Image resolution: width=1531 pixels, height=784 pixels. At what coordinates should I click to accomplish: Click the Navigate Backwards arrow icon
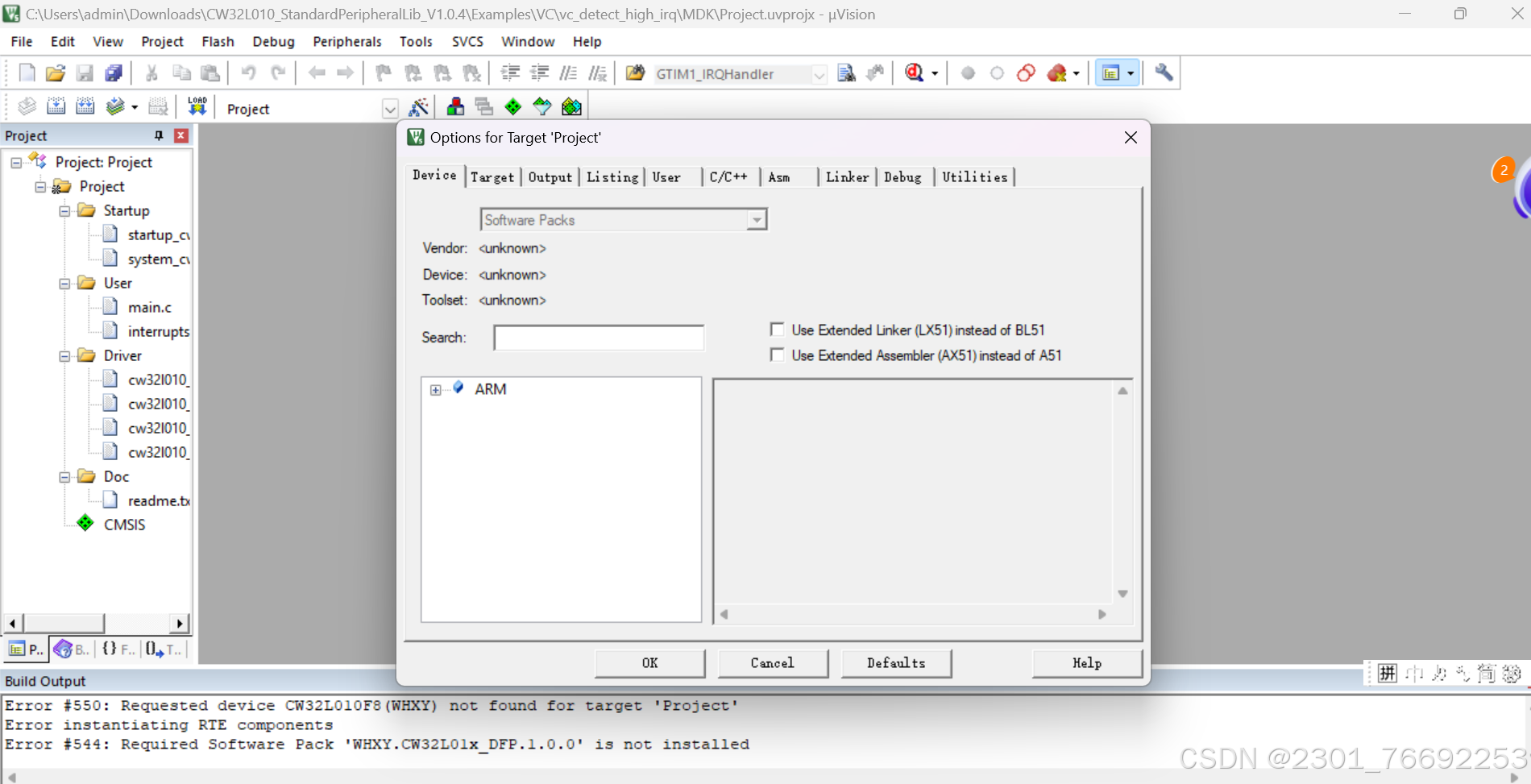[317, 73]
